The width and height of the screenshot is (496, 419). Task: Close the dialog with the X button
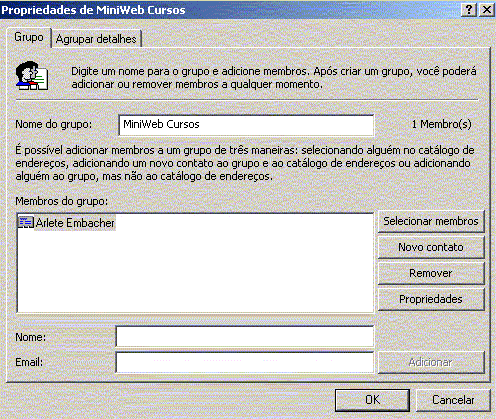point(487,10)
